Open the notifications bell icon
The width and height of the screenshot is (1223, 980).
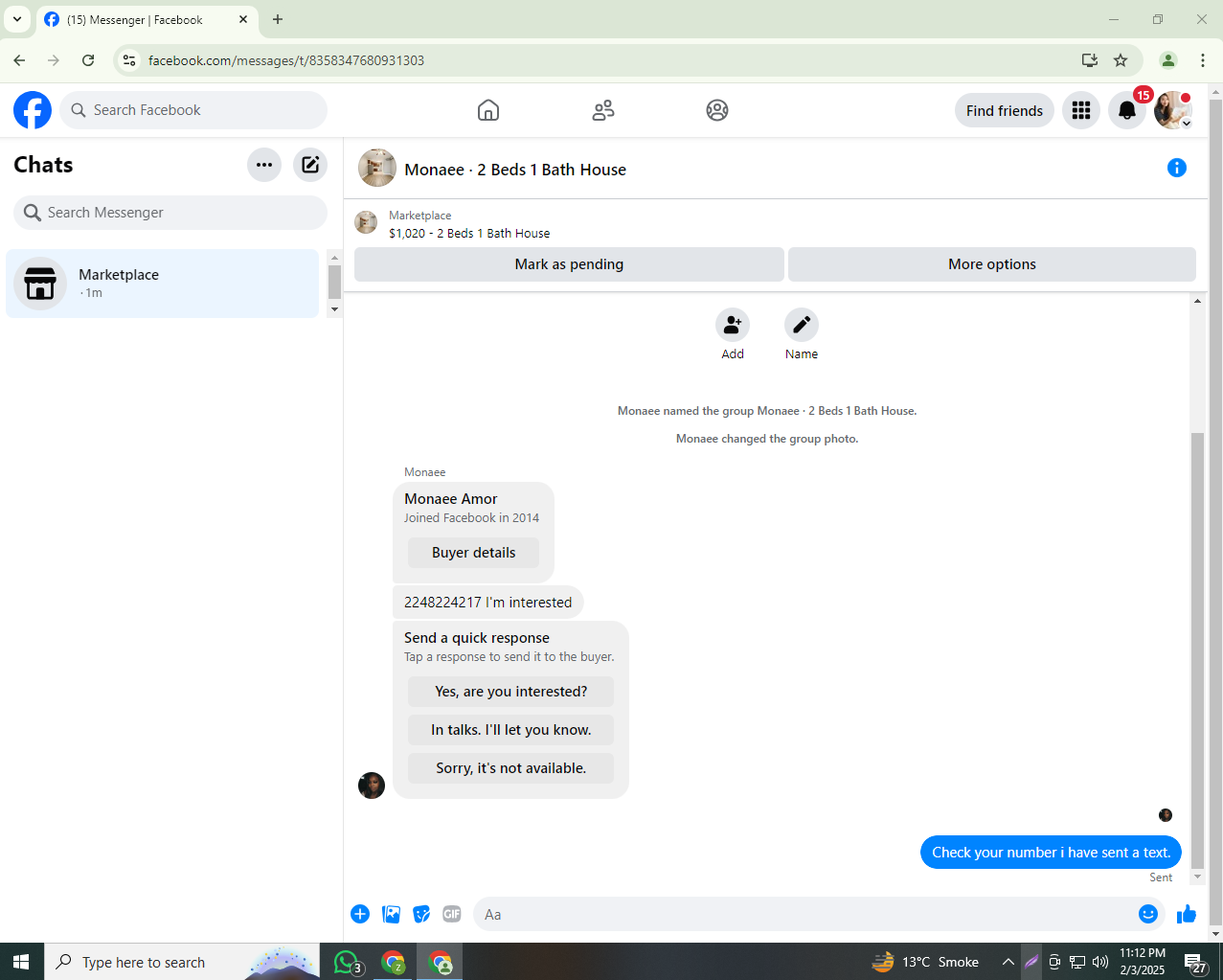tap(1127, 110)
